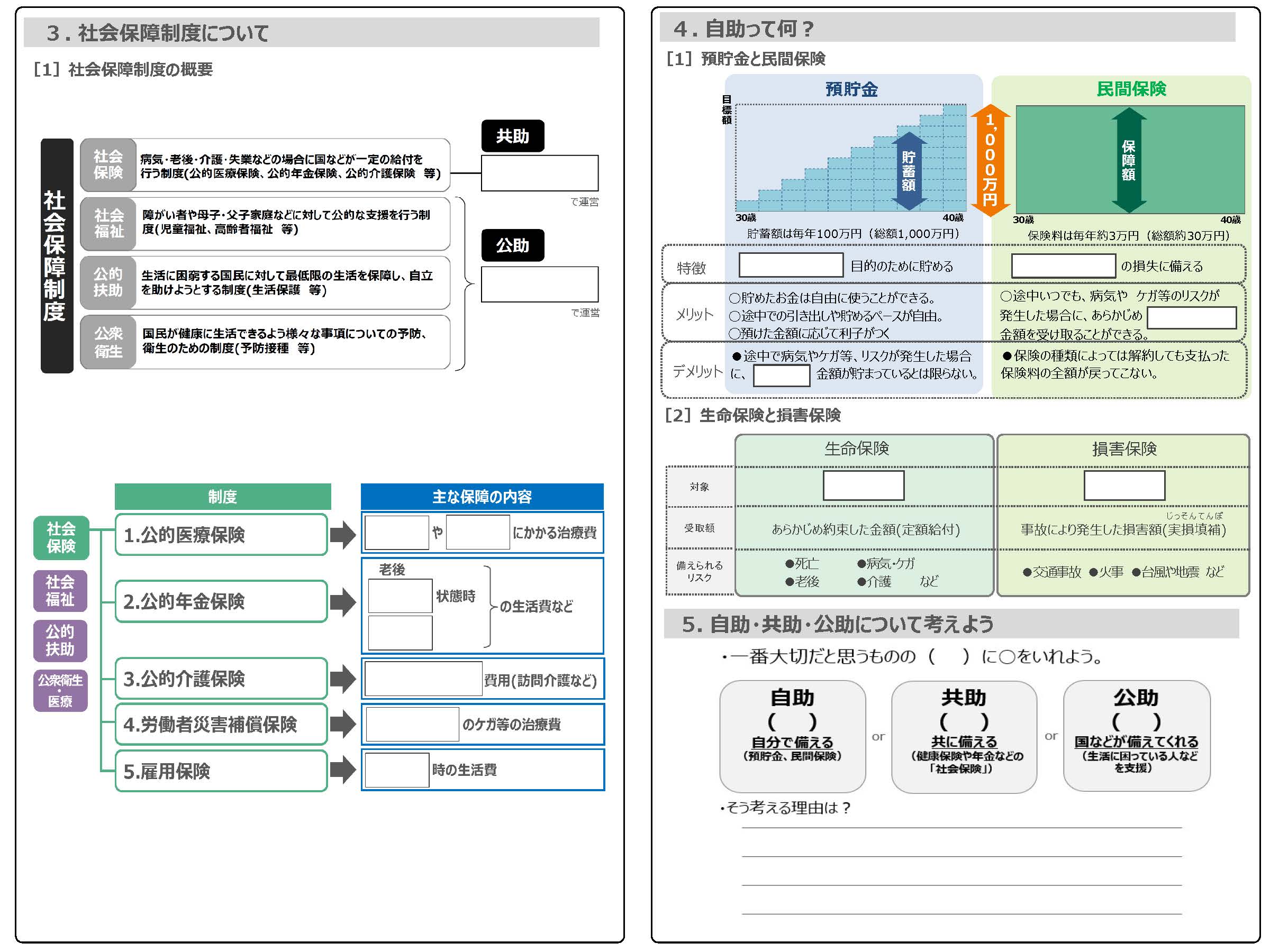The height and width of the screenshot is (952, 1270).
Task: Select the parentheses under 共助 in section 5
Action: point(964,721)
